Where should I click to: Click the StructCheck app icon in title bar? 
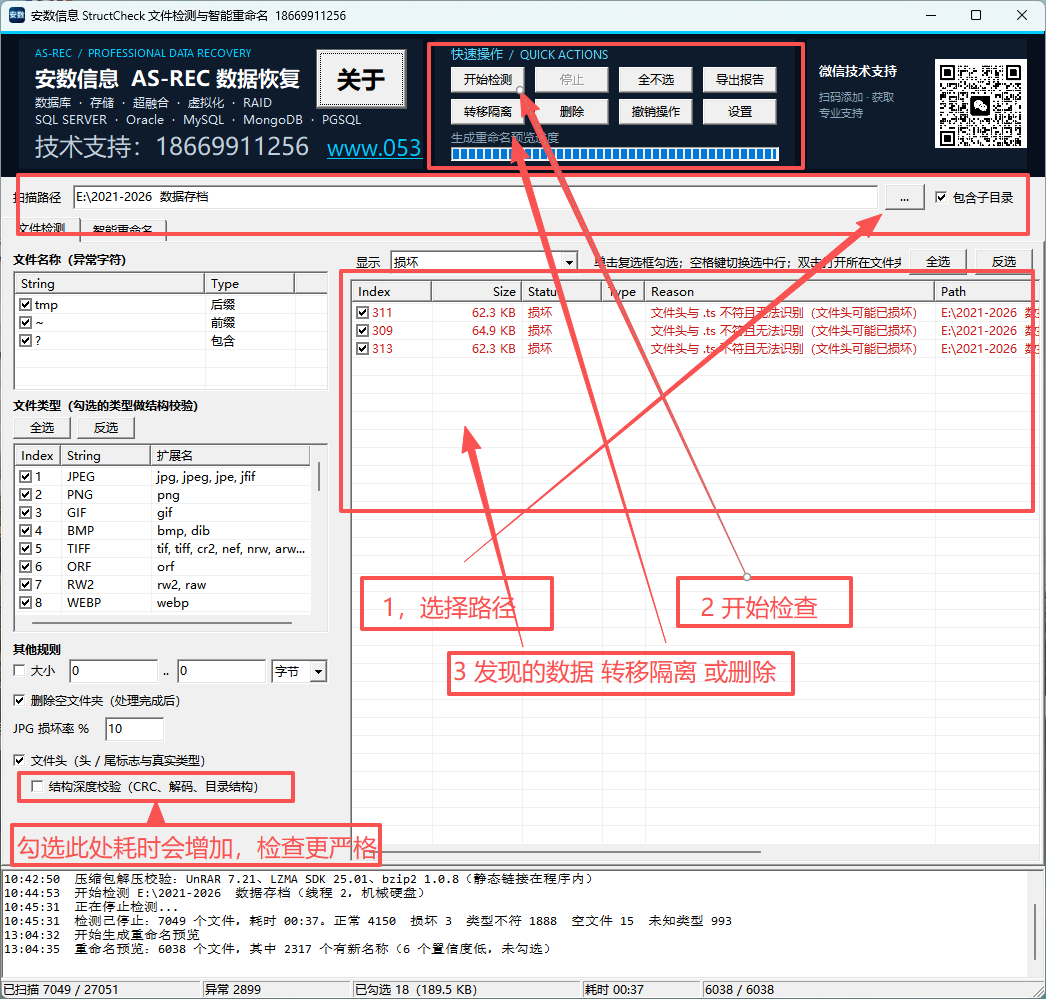click(x=16, y=15)
